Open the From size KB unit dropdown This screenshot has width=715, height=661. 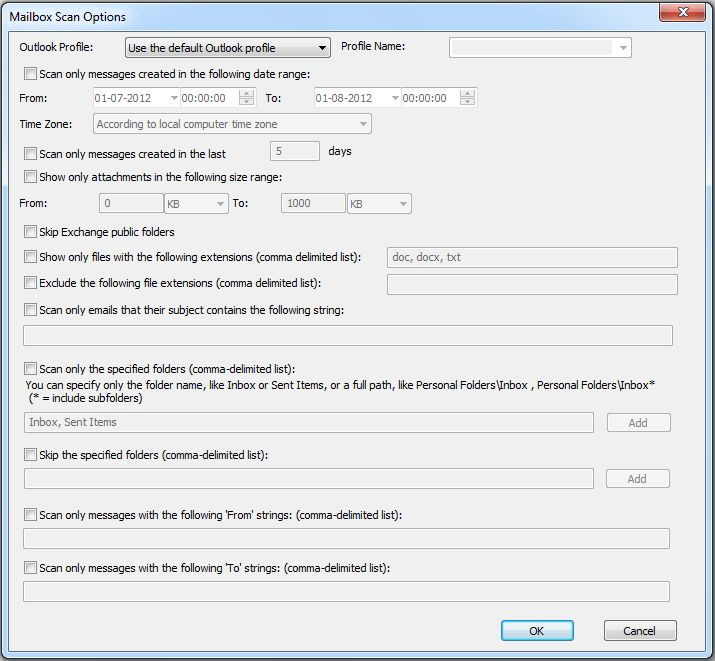coord(196,203)
